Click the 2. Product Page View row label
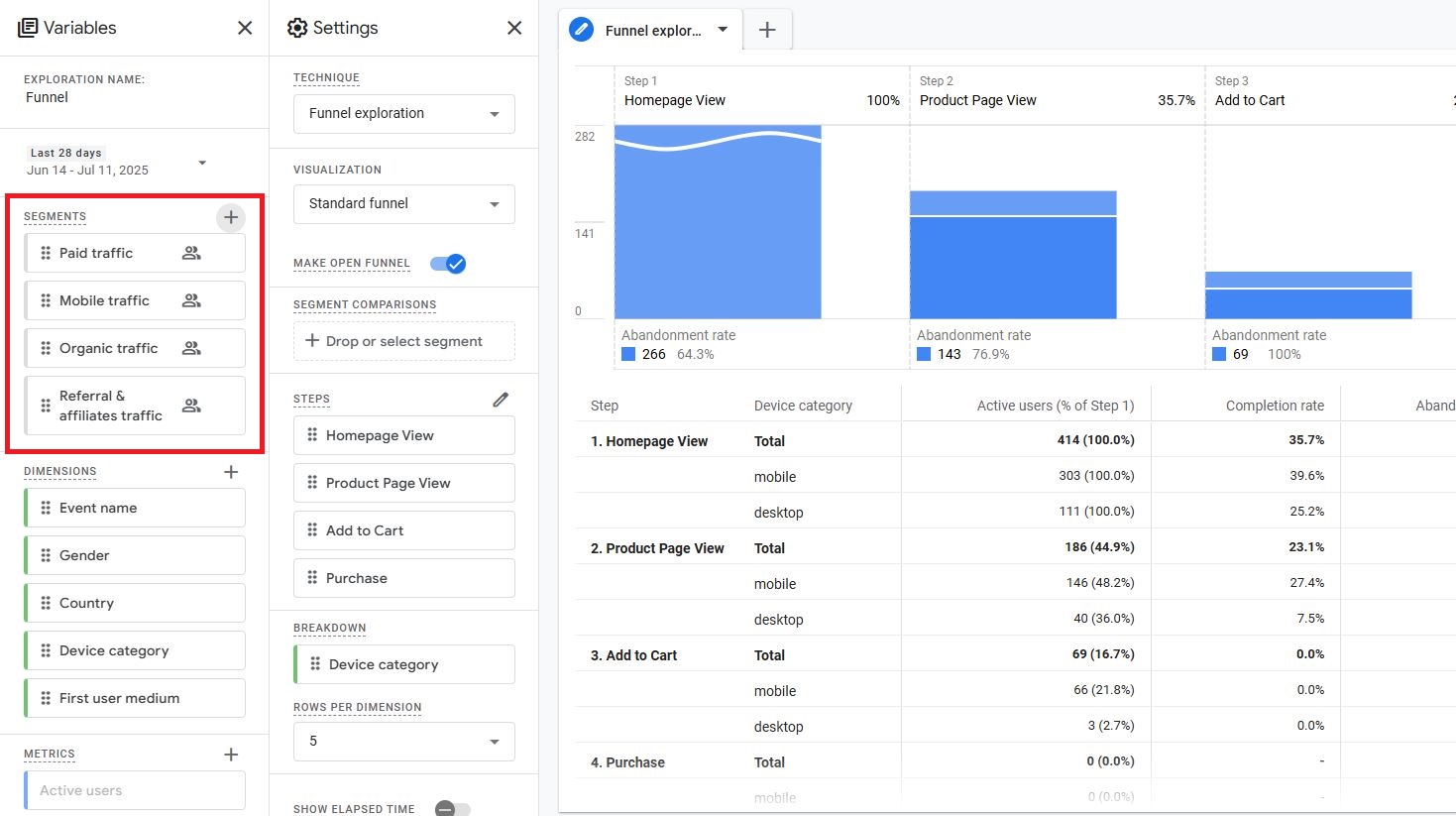Image resolution: width=1456 pixels, height=816 pixels. [x=657, y=548]
